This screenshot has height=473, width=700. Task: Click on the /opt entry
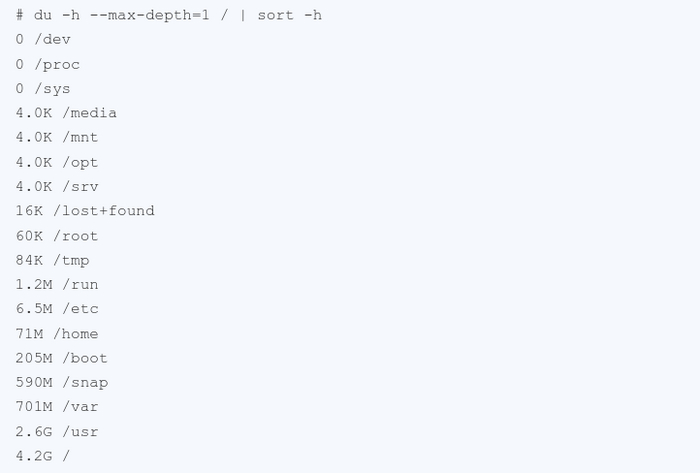57,163
